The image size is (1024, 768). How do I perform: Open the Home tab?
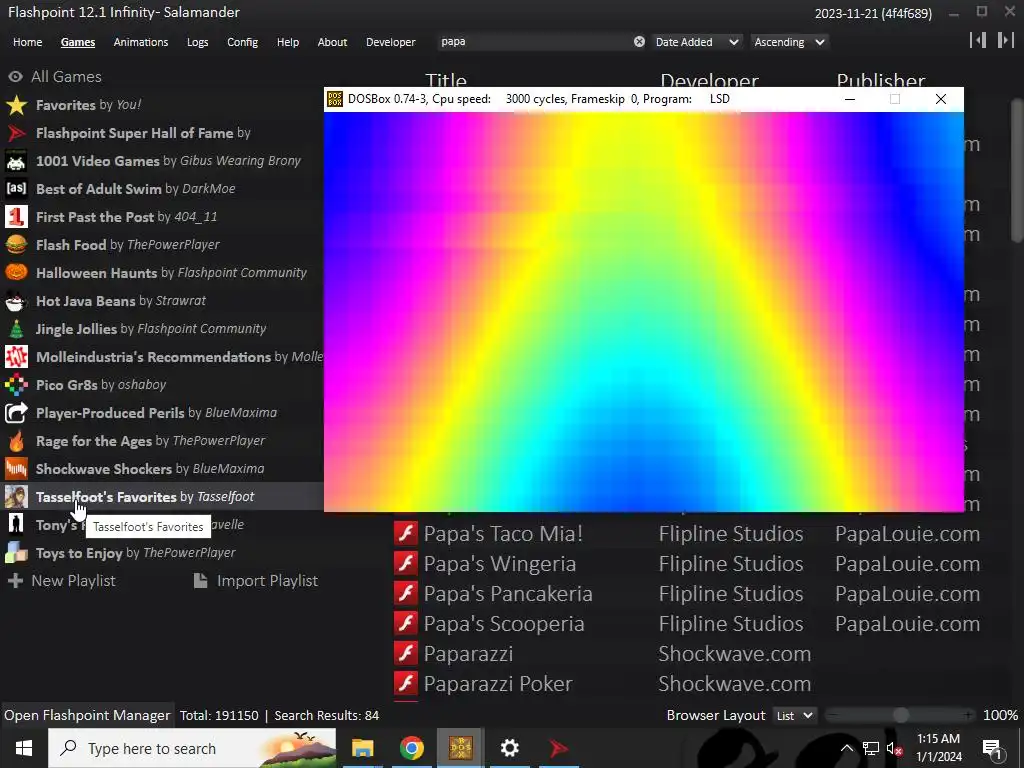[27, 42]
